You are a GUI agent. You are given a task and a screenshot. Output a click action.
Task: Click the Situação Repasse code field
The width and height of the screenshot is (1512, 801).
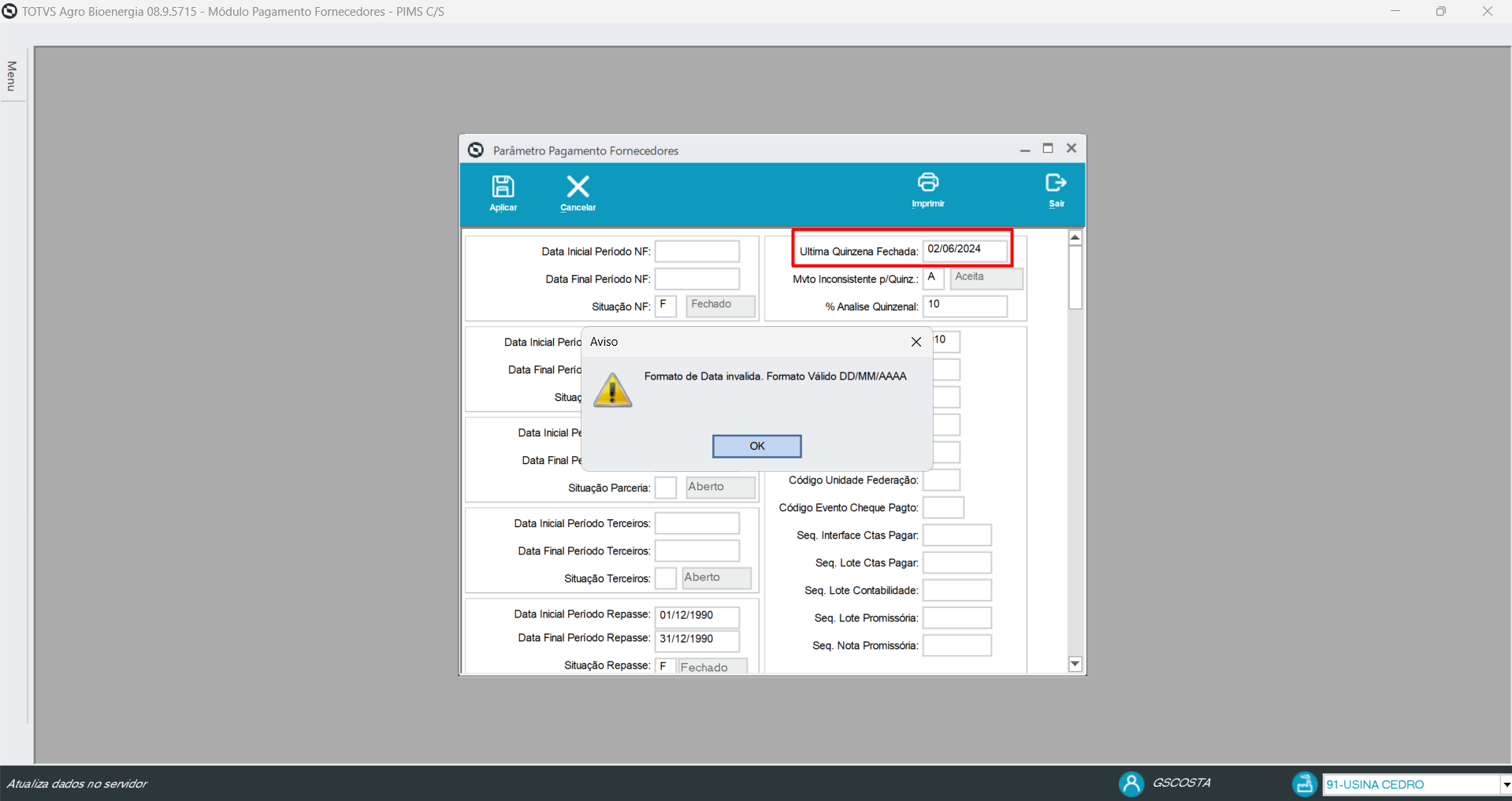coord(666,666)
